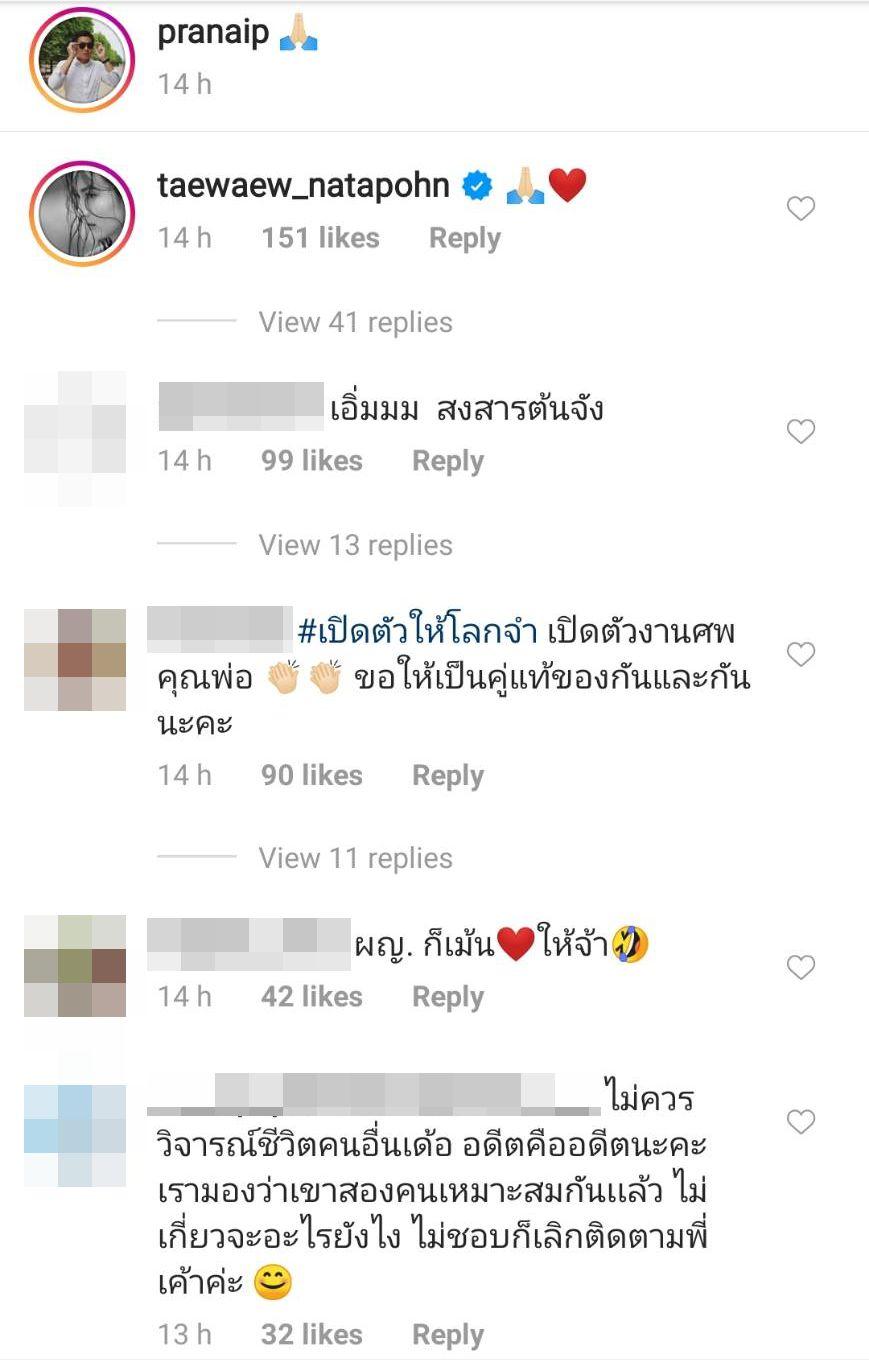The image size is (869, 1360).
Task: Tap heart on the 42 likes comment
Action: pos(801,967)
